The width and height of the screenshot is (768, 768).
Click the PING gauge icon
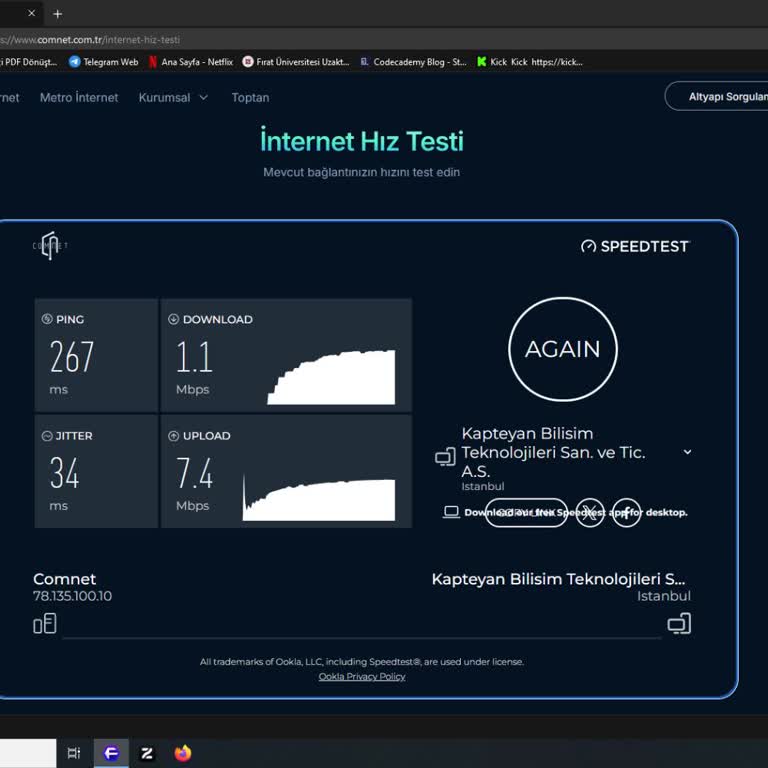(47, 319)
